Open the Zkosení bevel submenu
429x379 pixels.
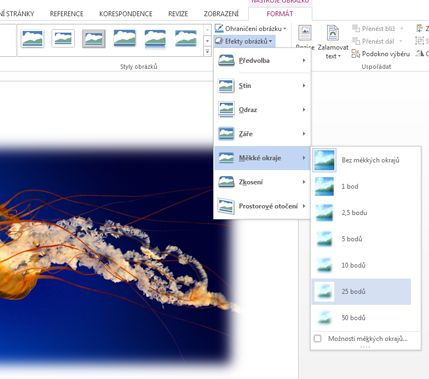coord(262,182)
